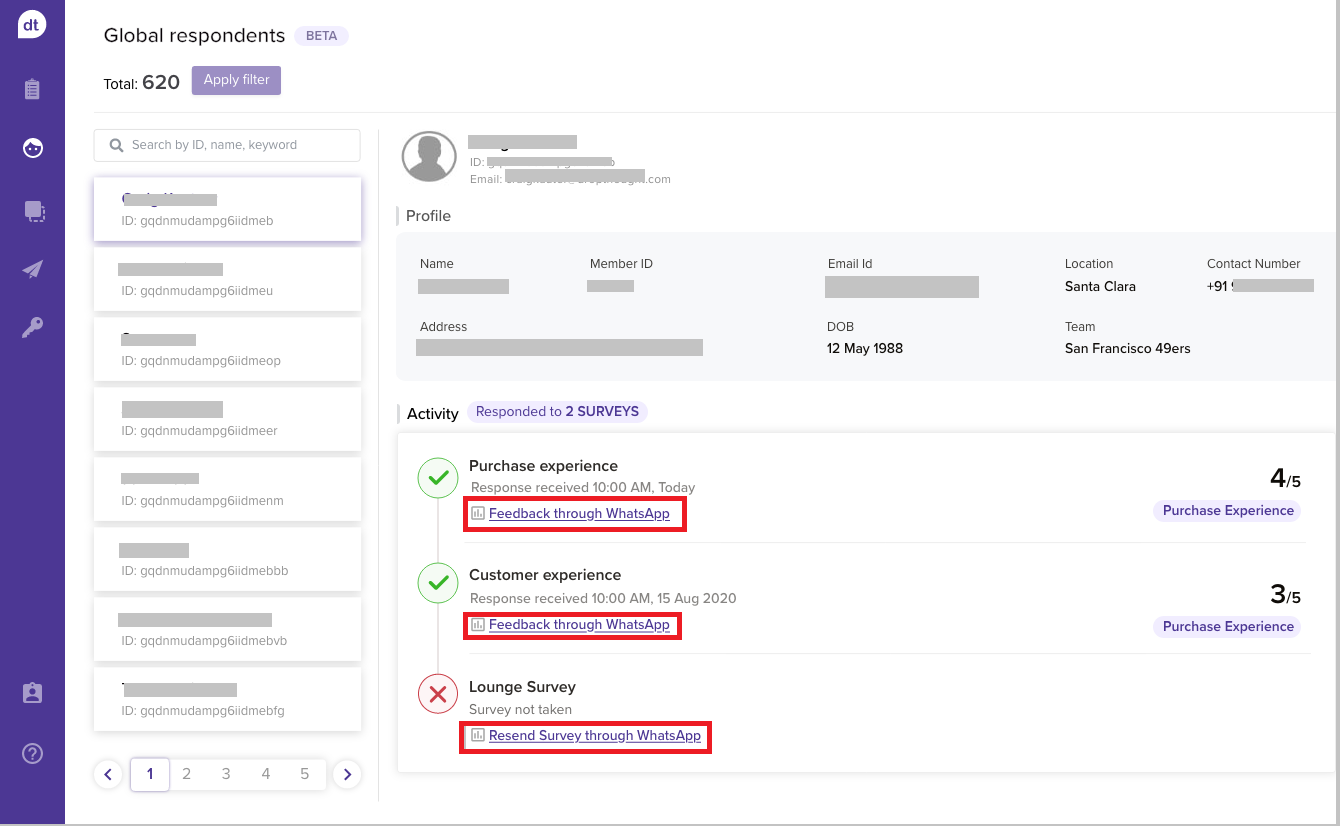This screenshot has width=1340, height=826.
Task: Open Feedback through WhatsApp for Purchase experience
Action: (578, 514)
